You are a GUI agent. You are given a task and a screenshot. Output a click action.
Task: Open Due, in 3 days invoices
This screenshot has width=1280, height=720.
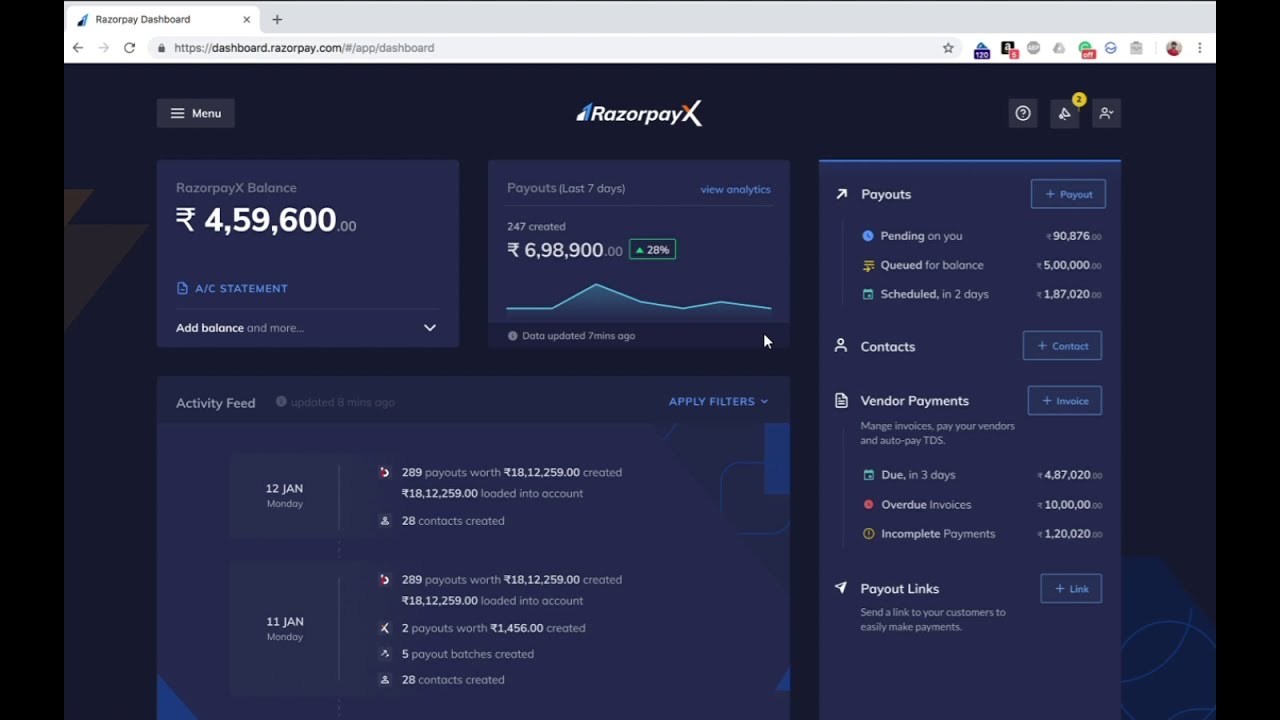(981, 475)
